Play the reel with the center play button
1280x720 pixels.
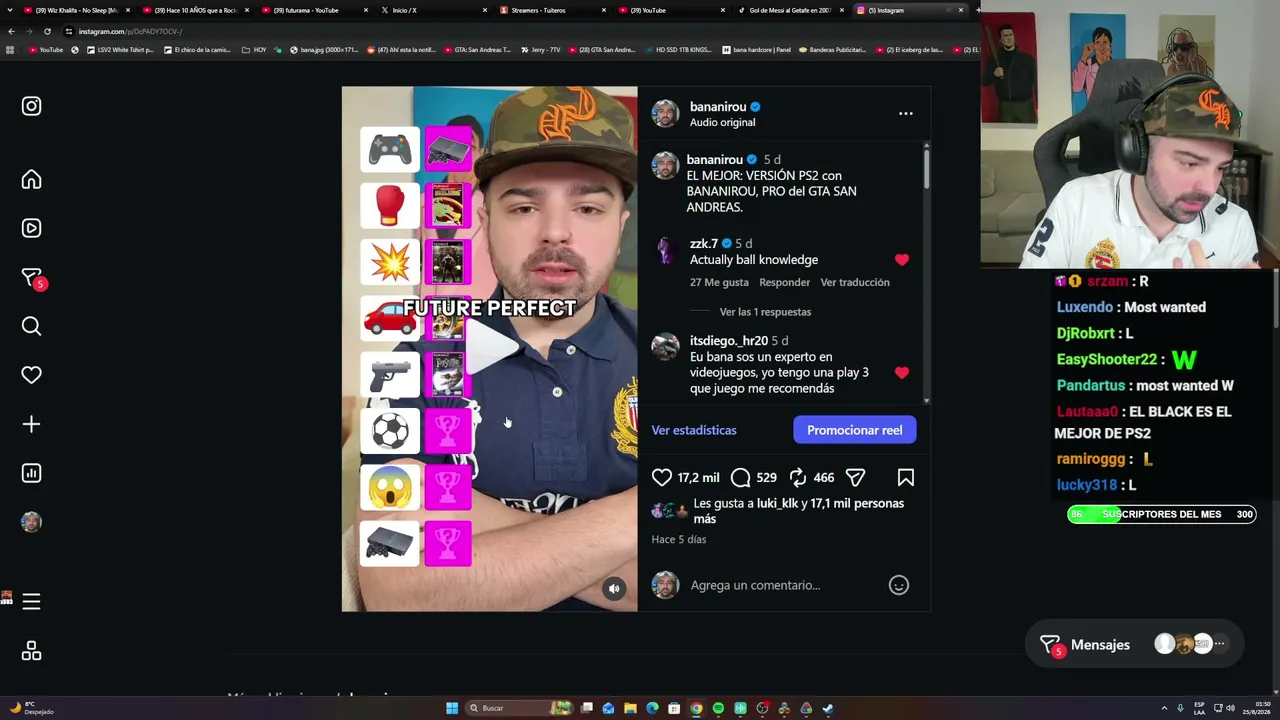point(490,347)
